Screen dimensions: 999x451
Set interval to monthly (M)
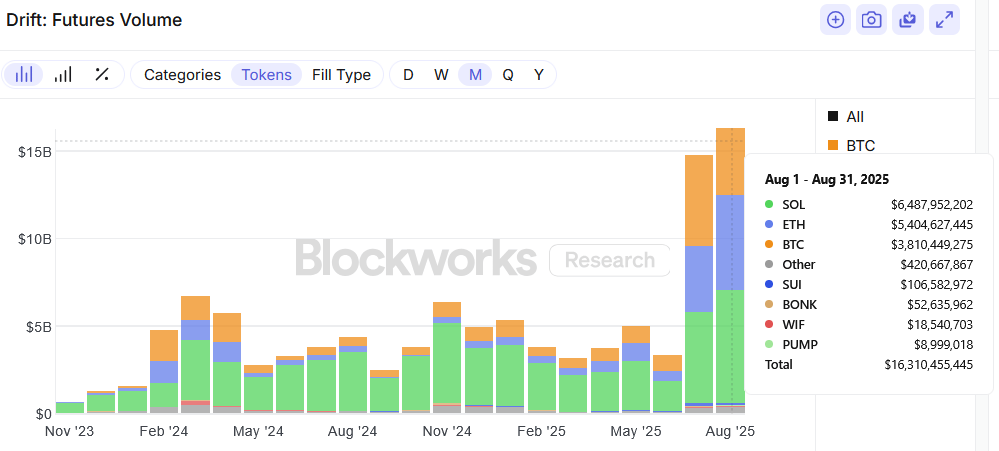475,75
